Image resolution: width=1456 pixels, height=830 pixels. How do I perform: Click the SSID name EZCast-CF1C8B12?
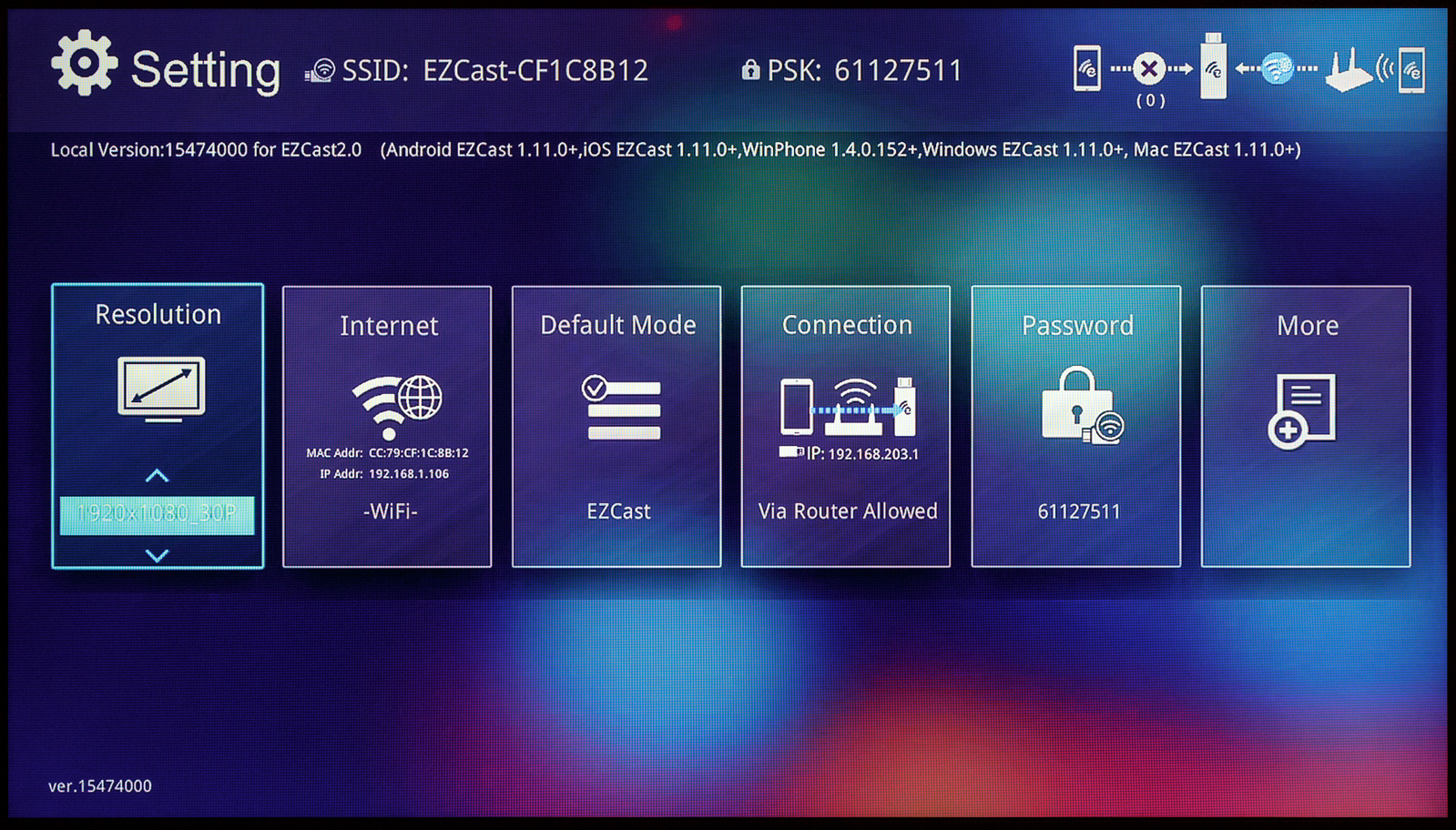tap(535, 71)
